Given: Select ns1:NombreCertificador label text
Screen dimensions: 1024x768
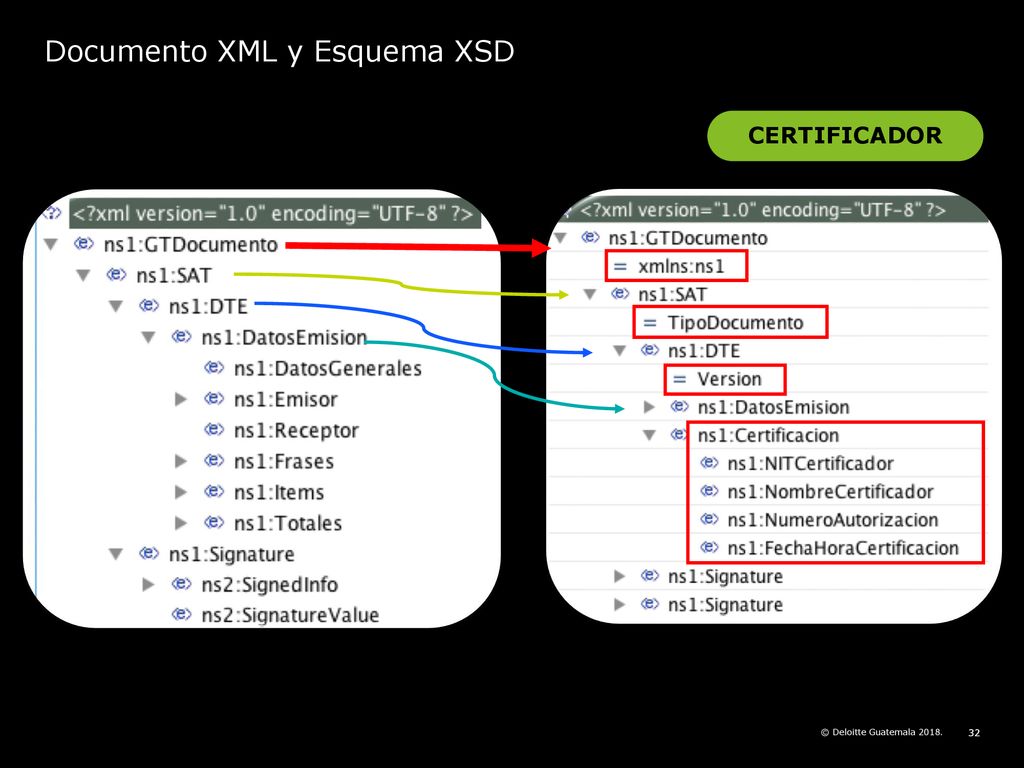Looking at the screenshot, I should click(x=831, y=492).
